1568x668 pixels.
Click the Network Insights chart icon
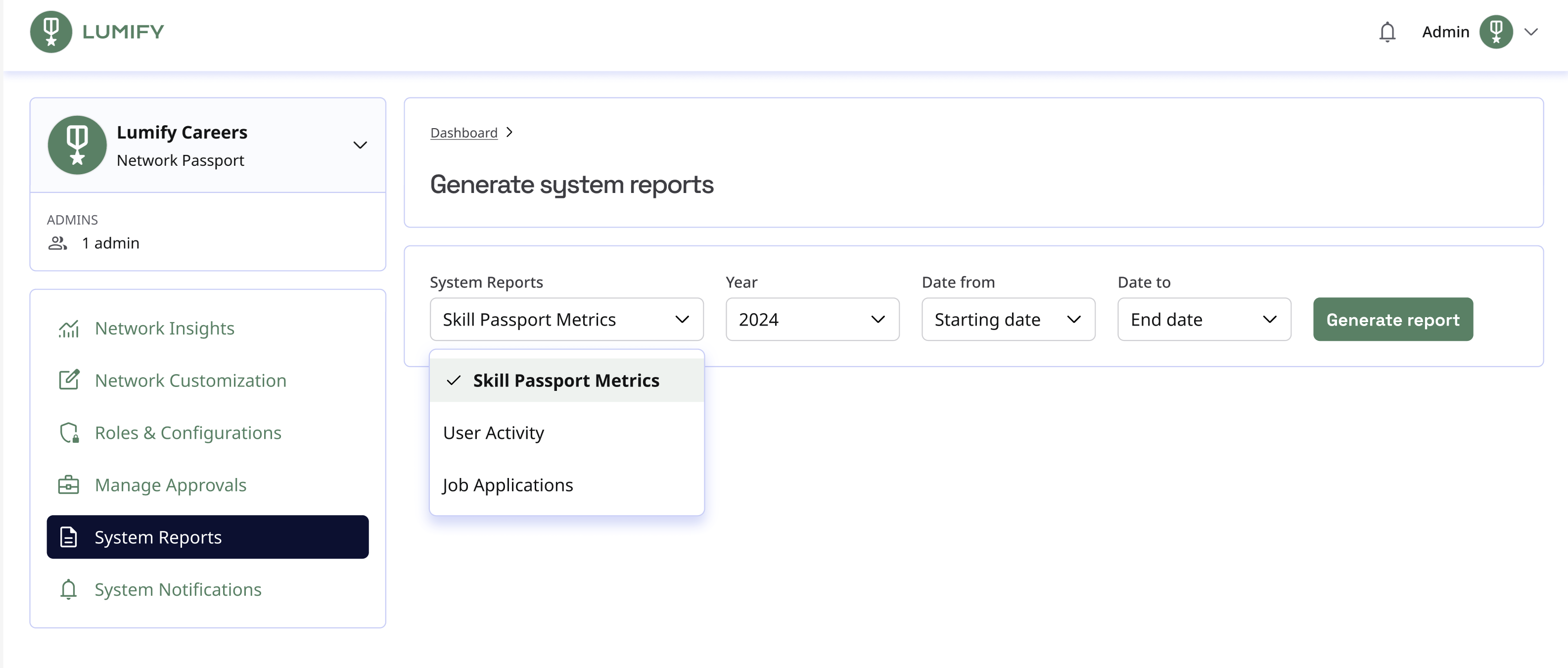[69, 328]
